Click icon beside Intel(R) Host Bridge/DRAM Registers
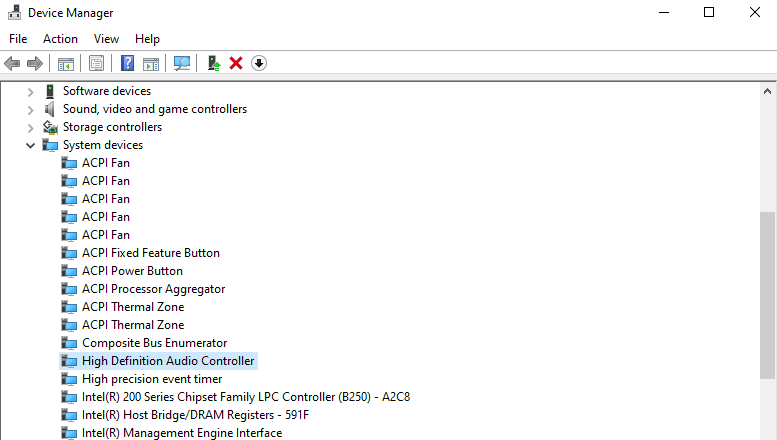Screen dimensions: 777x440 [69, 415]
